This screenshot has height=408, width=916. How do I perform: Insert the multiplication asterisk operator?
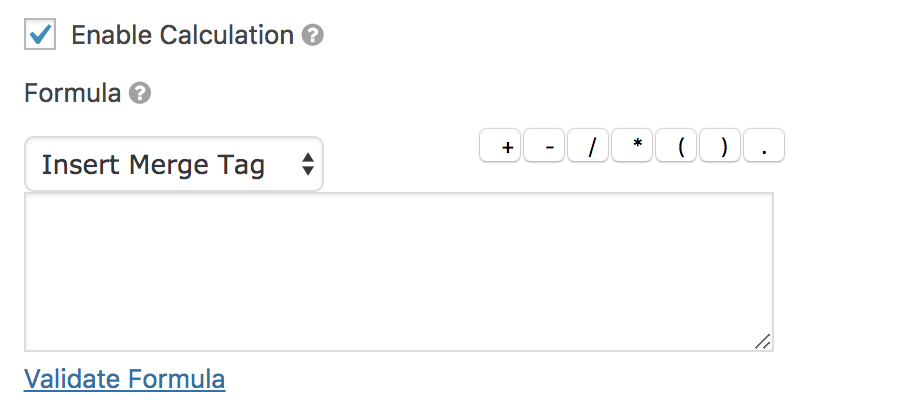632,146
